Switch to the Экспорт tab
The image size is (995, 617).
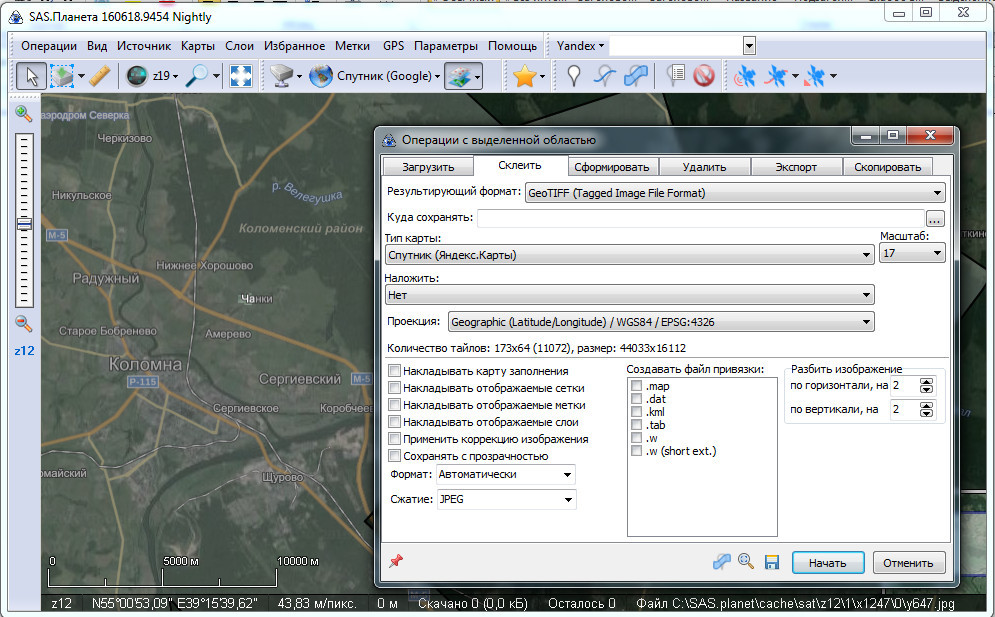797,166
